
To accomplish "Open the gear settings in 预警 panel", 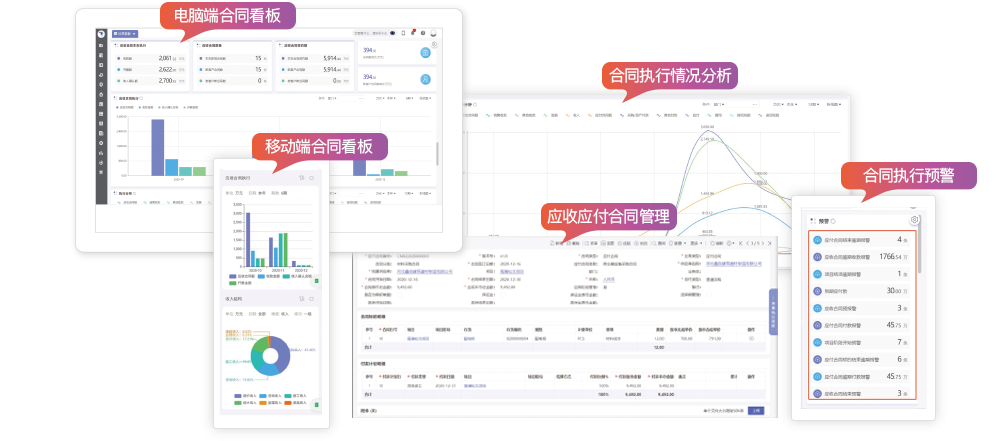I will pos(913,220).
